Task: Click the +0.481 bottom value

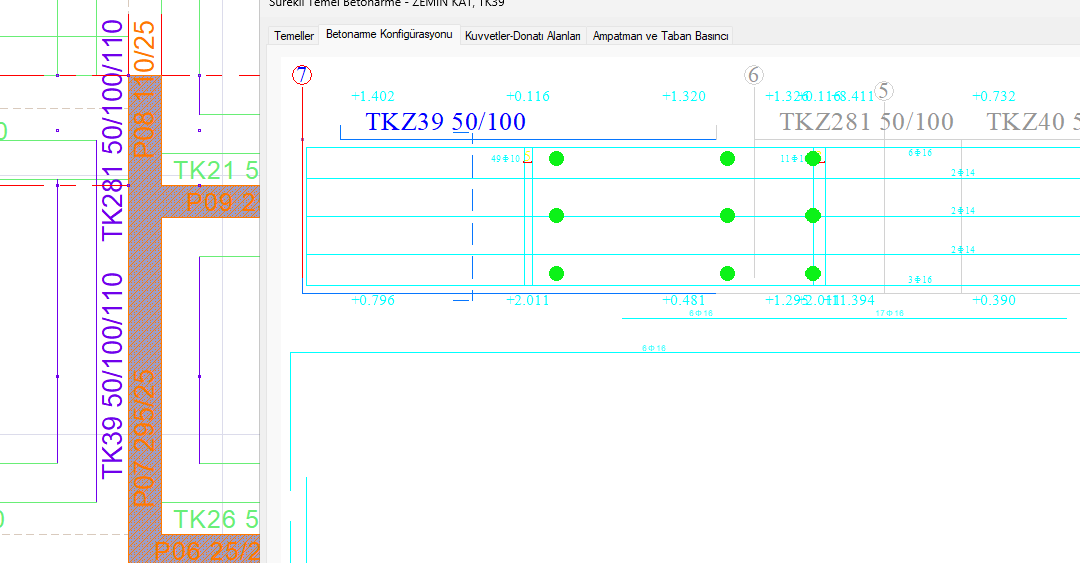Action: point(684,300)
